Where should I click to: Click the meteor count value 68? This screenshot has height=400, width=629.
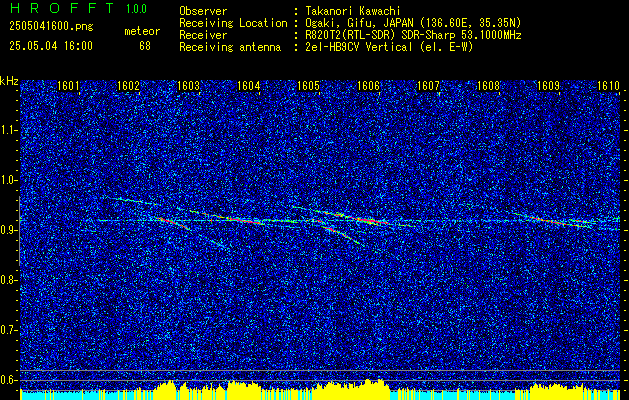pos(145,46)
